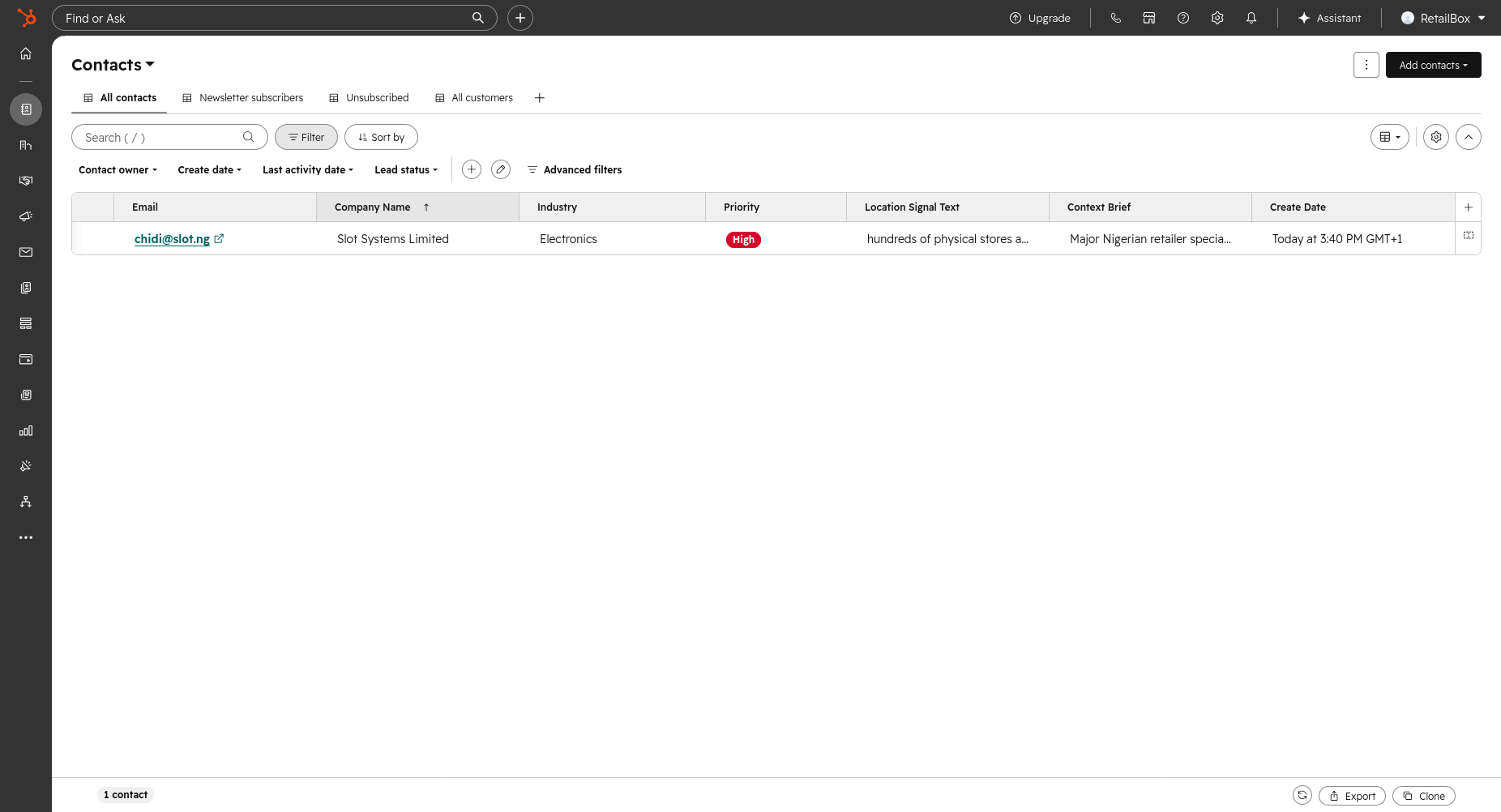Open the marketplace storefront icon

1149,18
